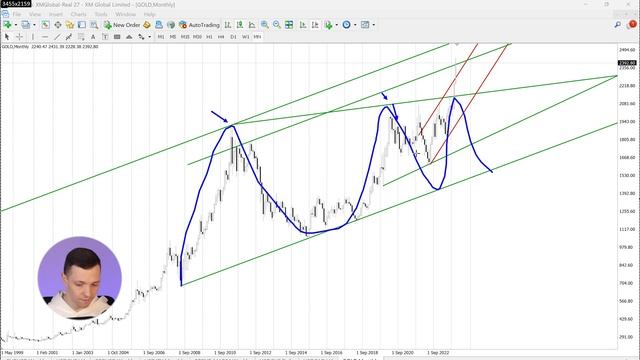This screenshot has height=360, width=640.
Task: Open the File menu
Action: coord(17,14)
